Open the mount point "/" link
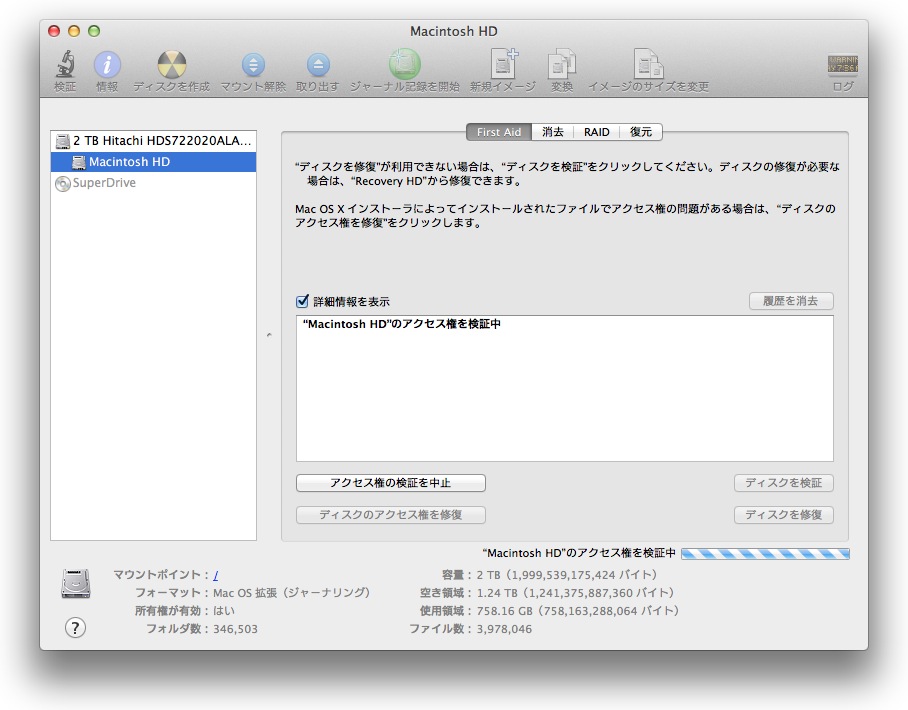Viewport: 908px width, 710px height. tap(216, 575)
